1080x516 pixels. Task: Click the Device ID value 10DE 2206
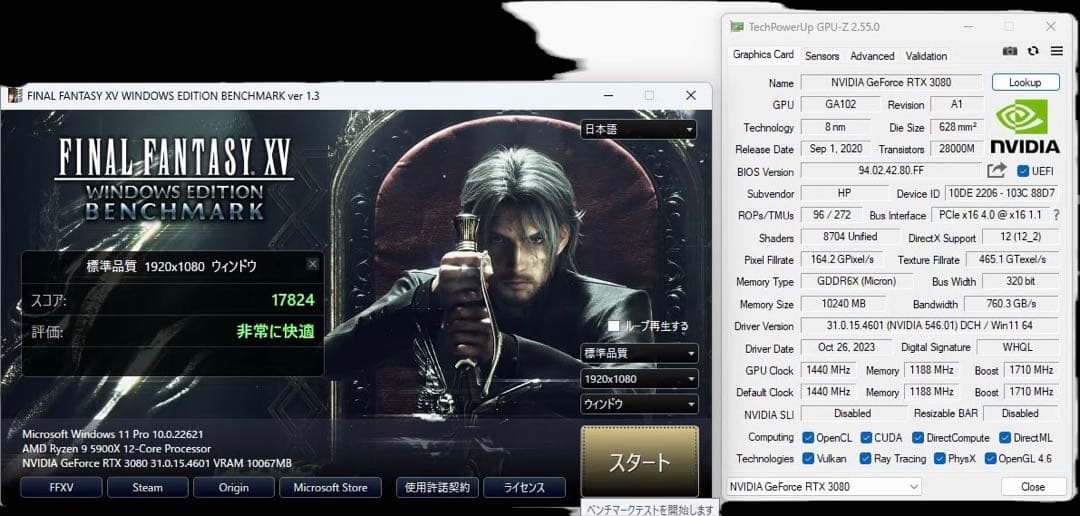[x=1001, y=193]
